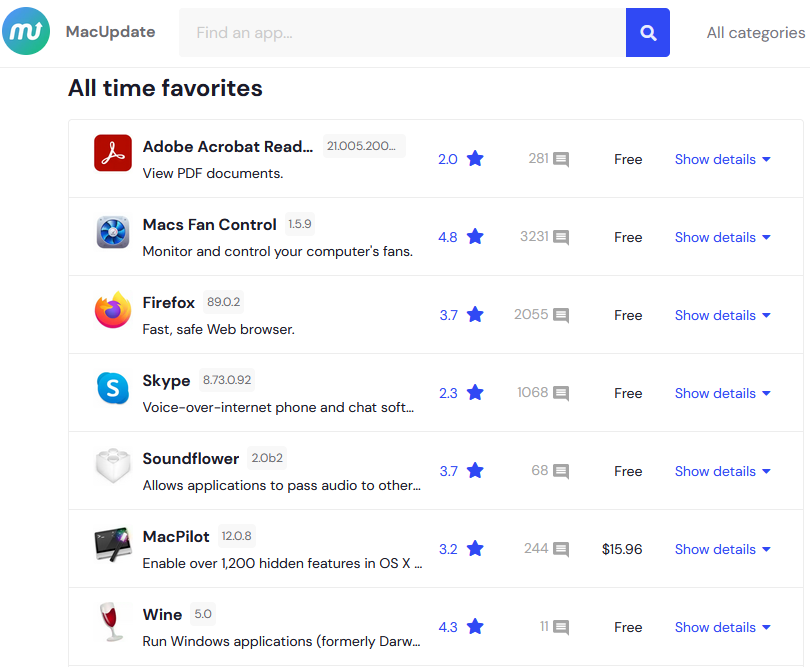The image size is (810, 667).
Task: Expand Show details for Adobe Acrobat Reader
Action: coord(723,159)
